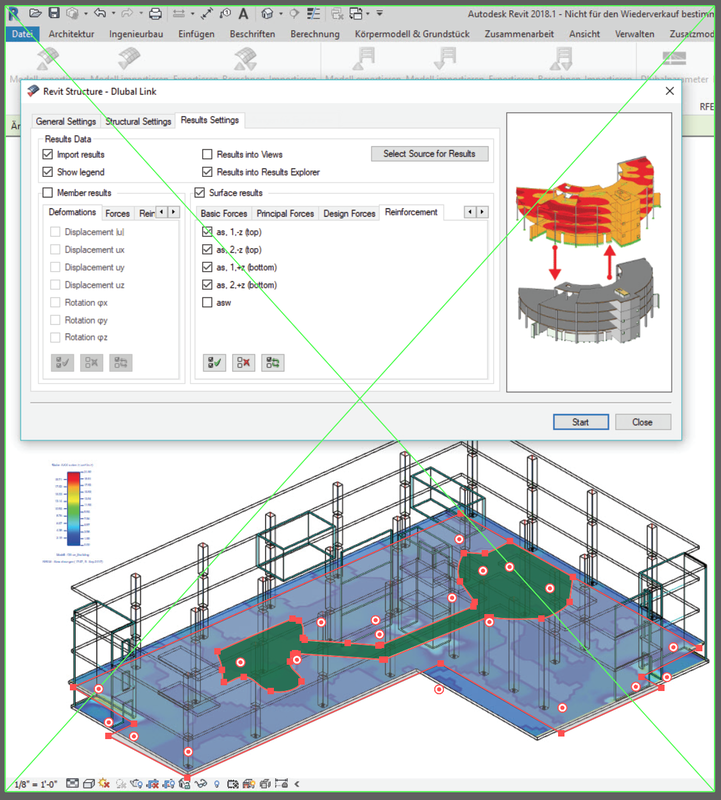Click the color legend scale in the model view

click(73, 511)
